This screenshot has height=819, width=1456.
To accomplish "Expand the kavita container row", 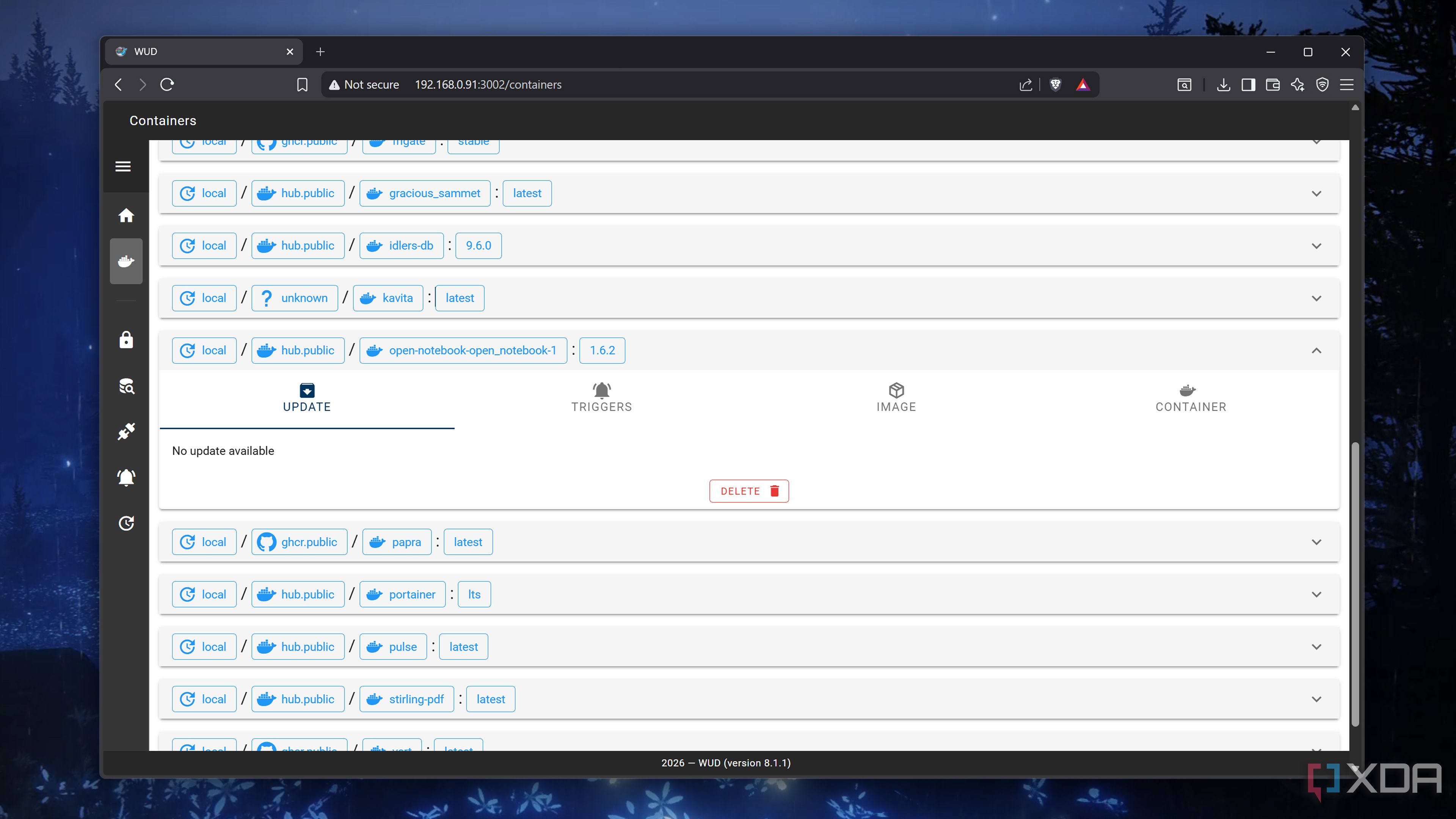I will [1316, 298].
